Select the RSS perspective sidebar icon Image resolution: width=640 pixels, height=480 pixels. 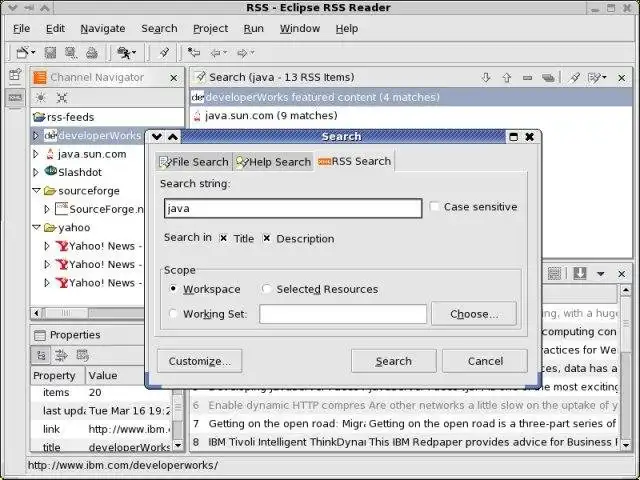pyautogui.click(x=15, y=98)
